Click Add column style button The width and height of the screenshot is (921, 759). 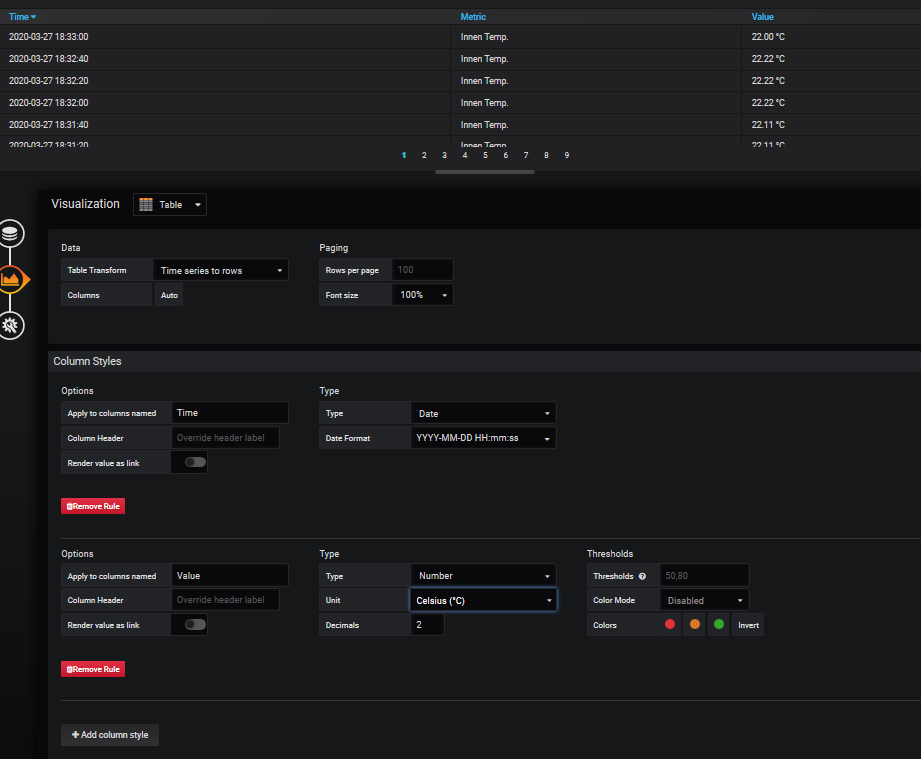pyautogui.click(x=110, y=735)
